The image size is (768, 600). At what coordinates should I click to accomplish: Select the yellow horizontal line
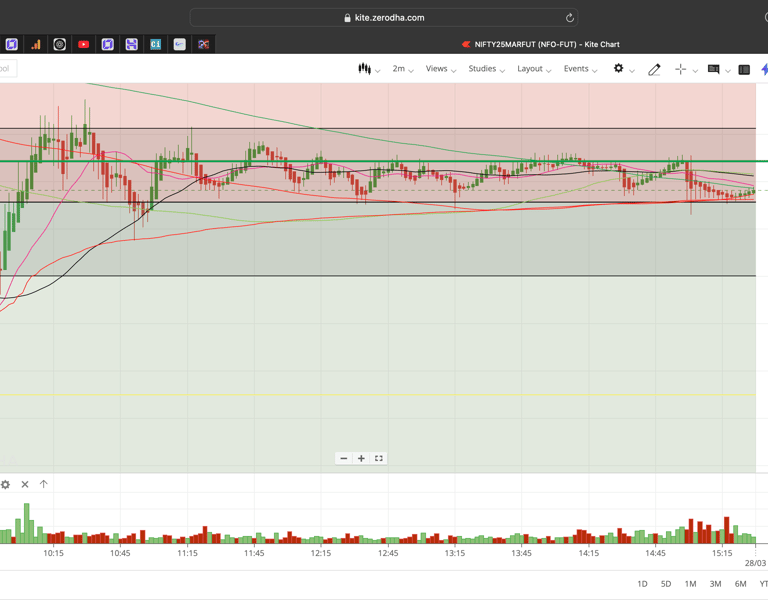point(378,395)
